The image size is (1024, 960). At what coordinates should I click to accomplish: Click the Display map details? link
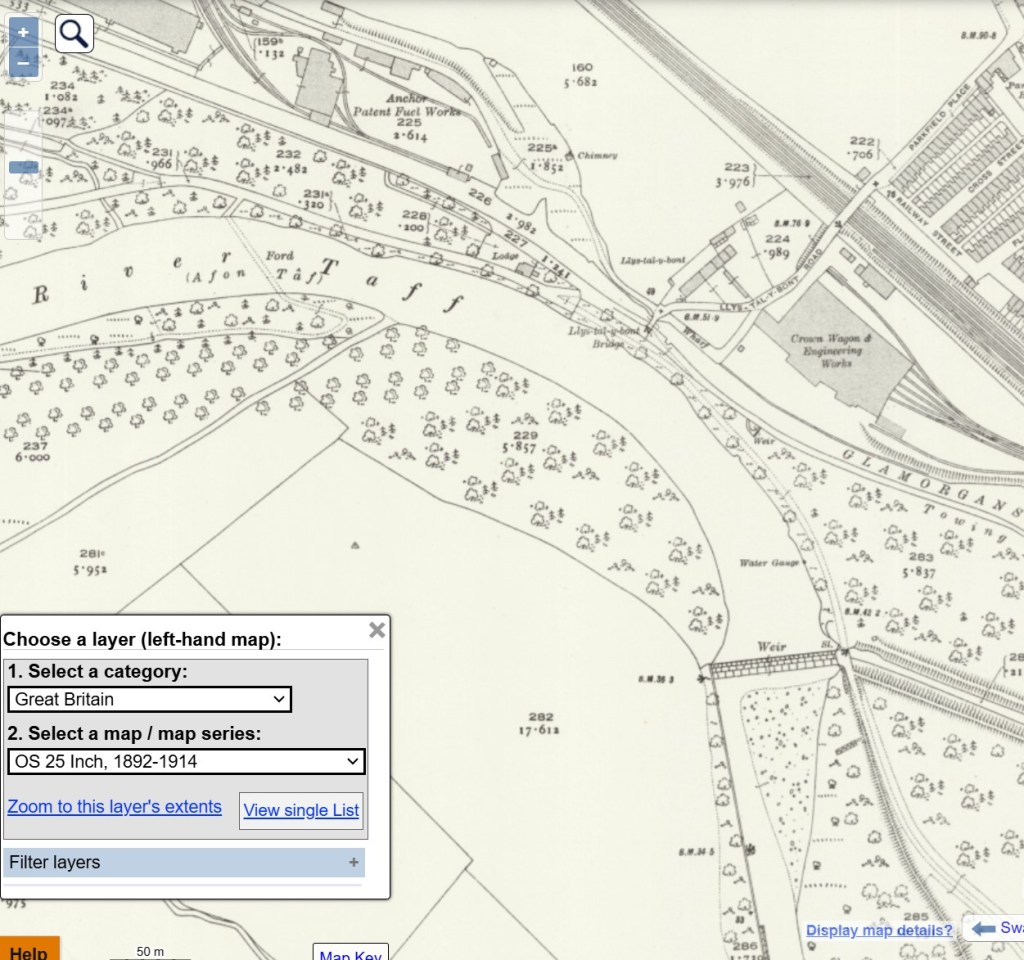coord(879,930)
